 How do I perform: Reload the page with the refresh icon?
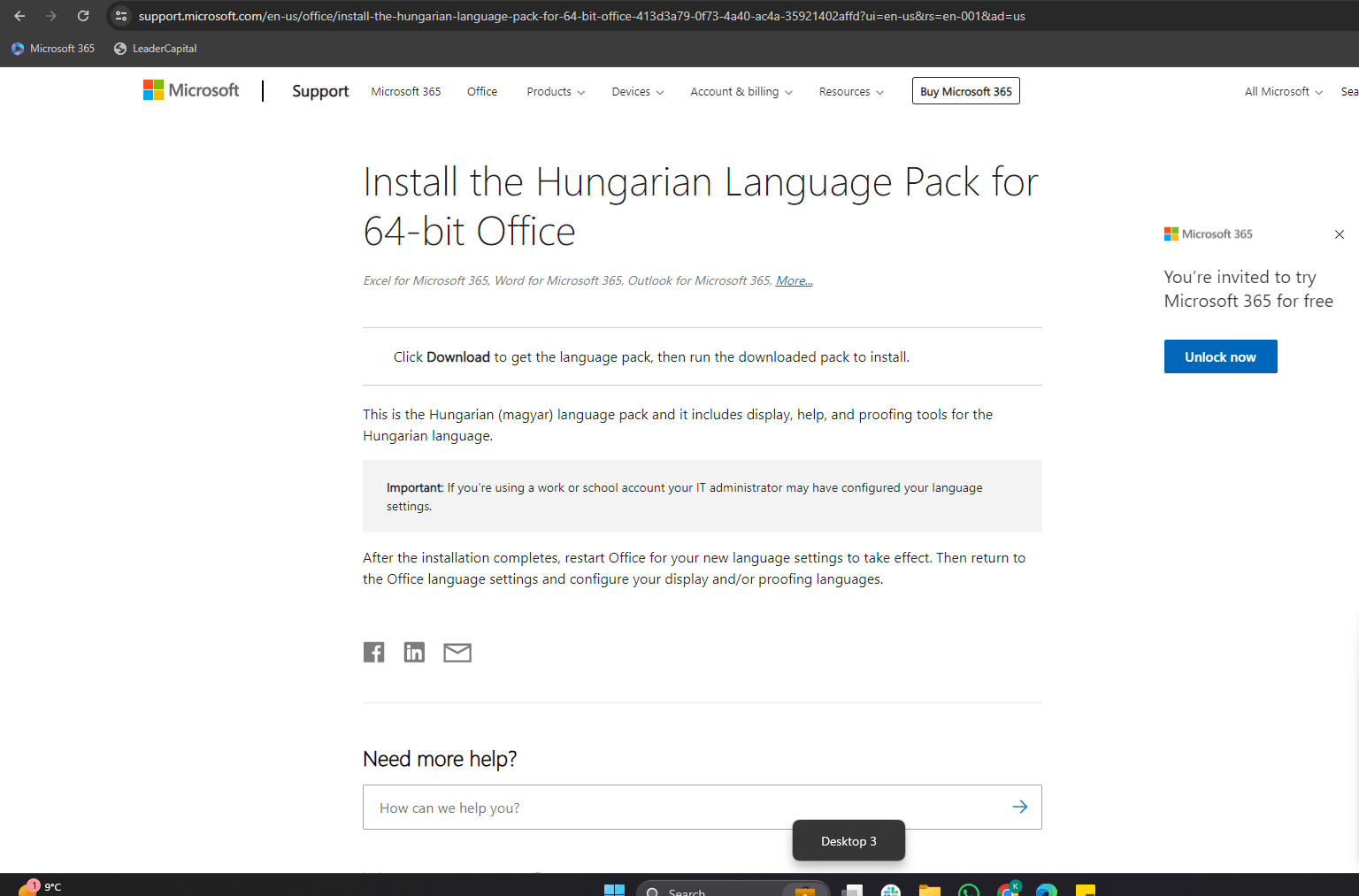[x=83, y=16]
